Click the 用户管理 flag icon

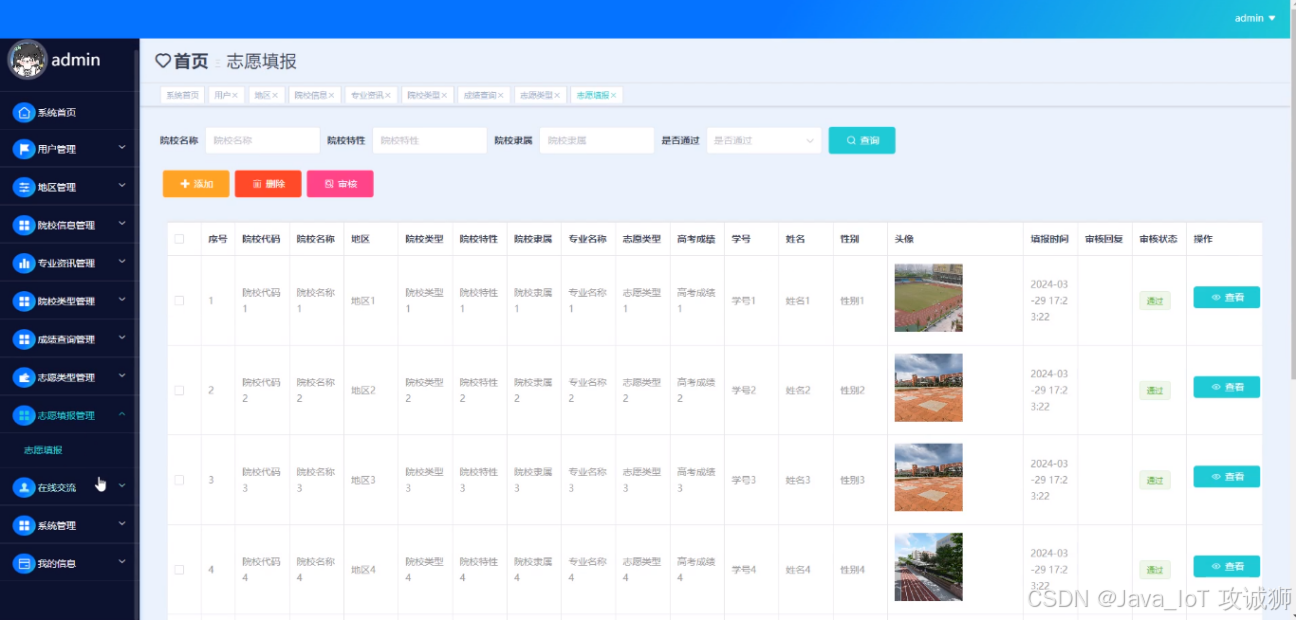(x=24, y=149)
